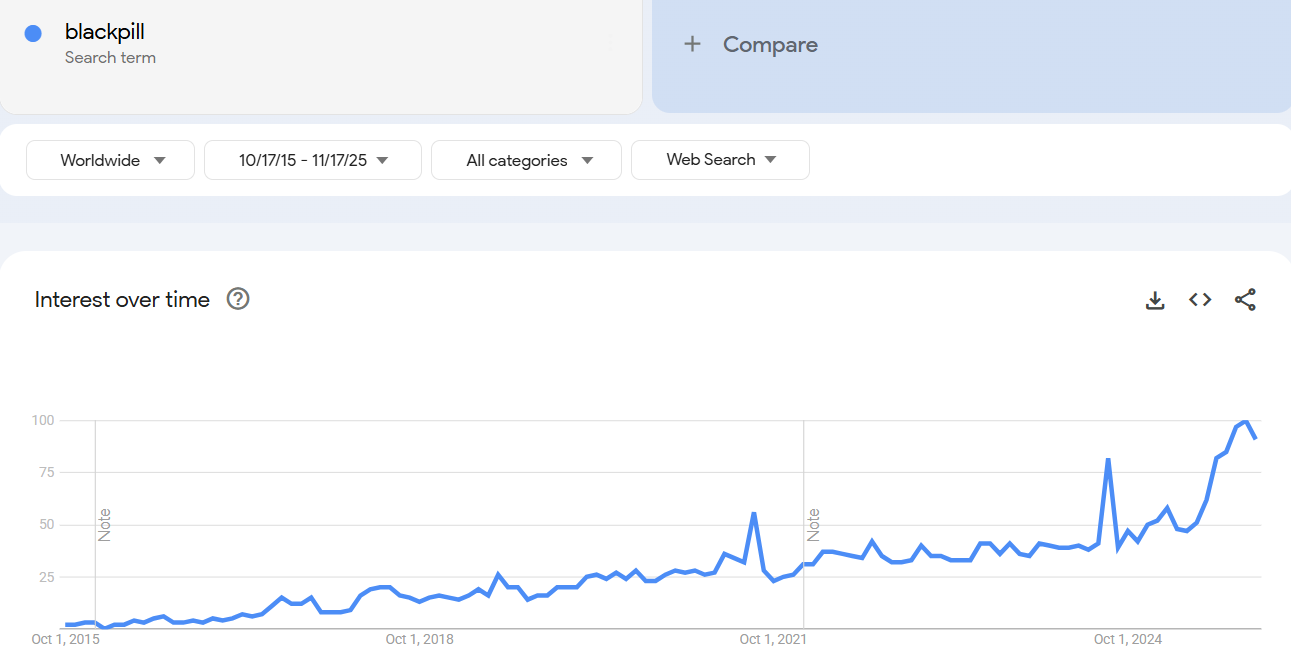Click the Note marker near Oct 2015

[104, 525]
